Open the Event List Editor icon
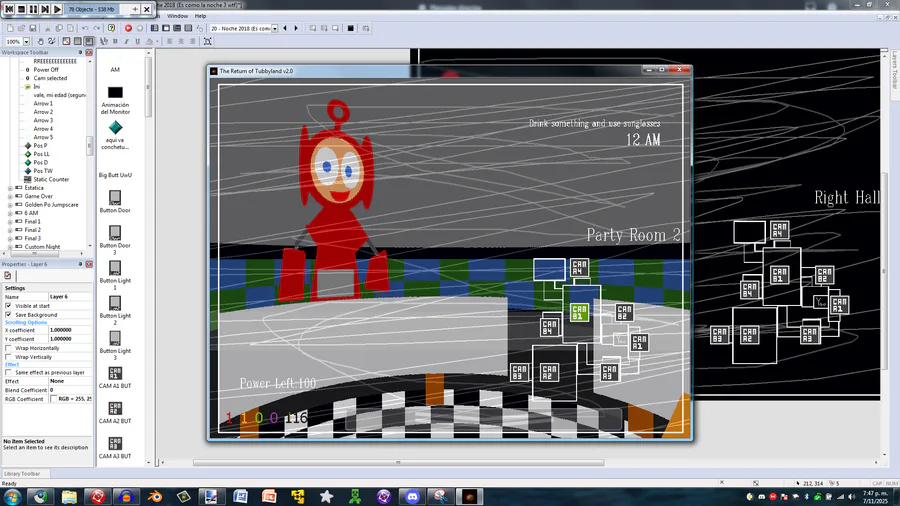This screenshot has width=900, height=506. click(188, 28)
